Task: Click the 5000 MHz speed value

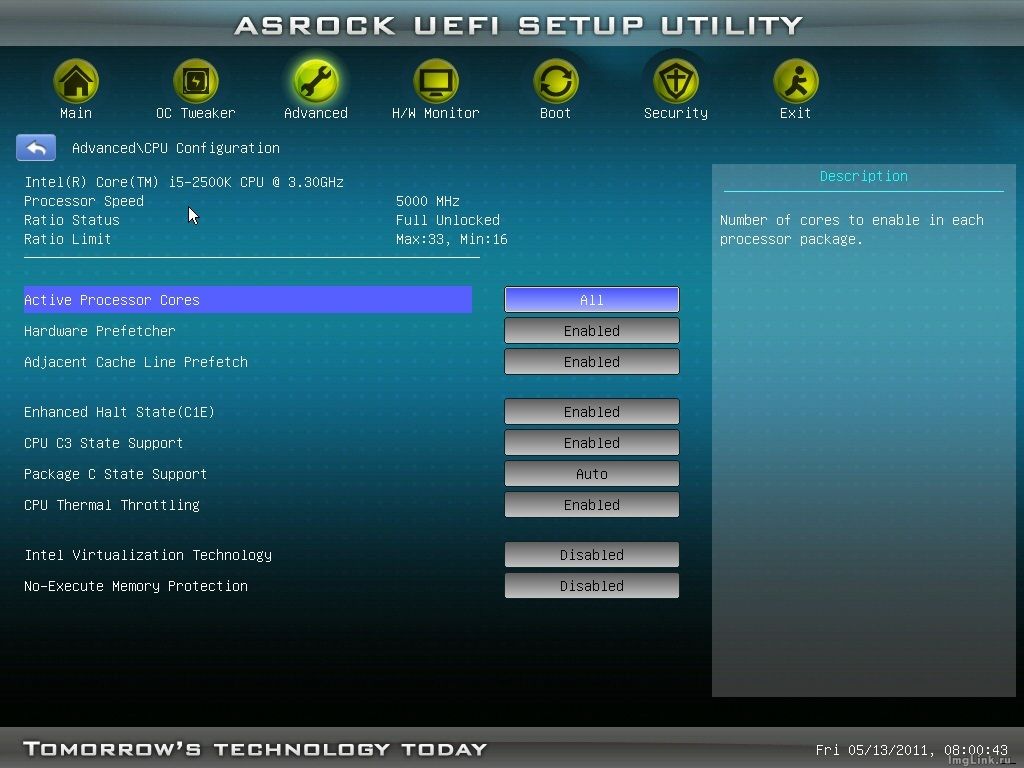Action: coord(428,201)
